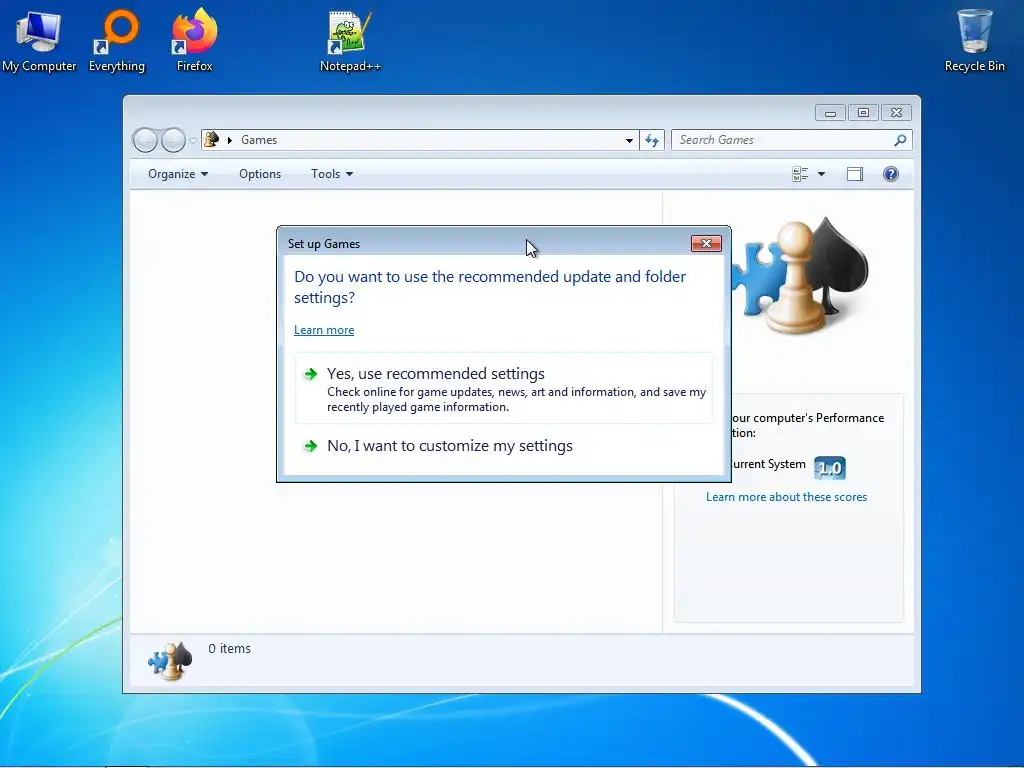Launch Notepad++ desktop shortcut
The image size is (1024, 768).
(x=349, y=40)
